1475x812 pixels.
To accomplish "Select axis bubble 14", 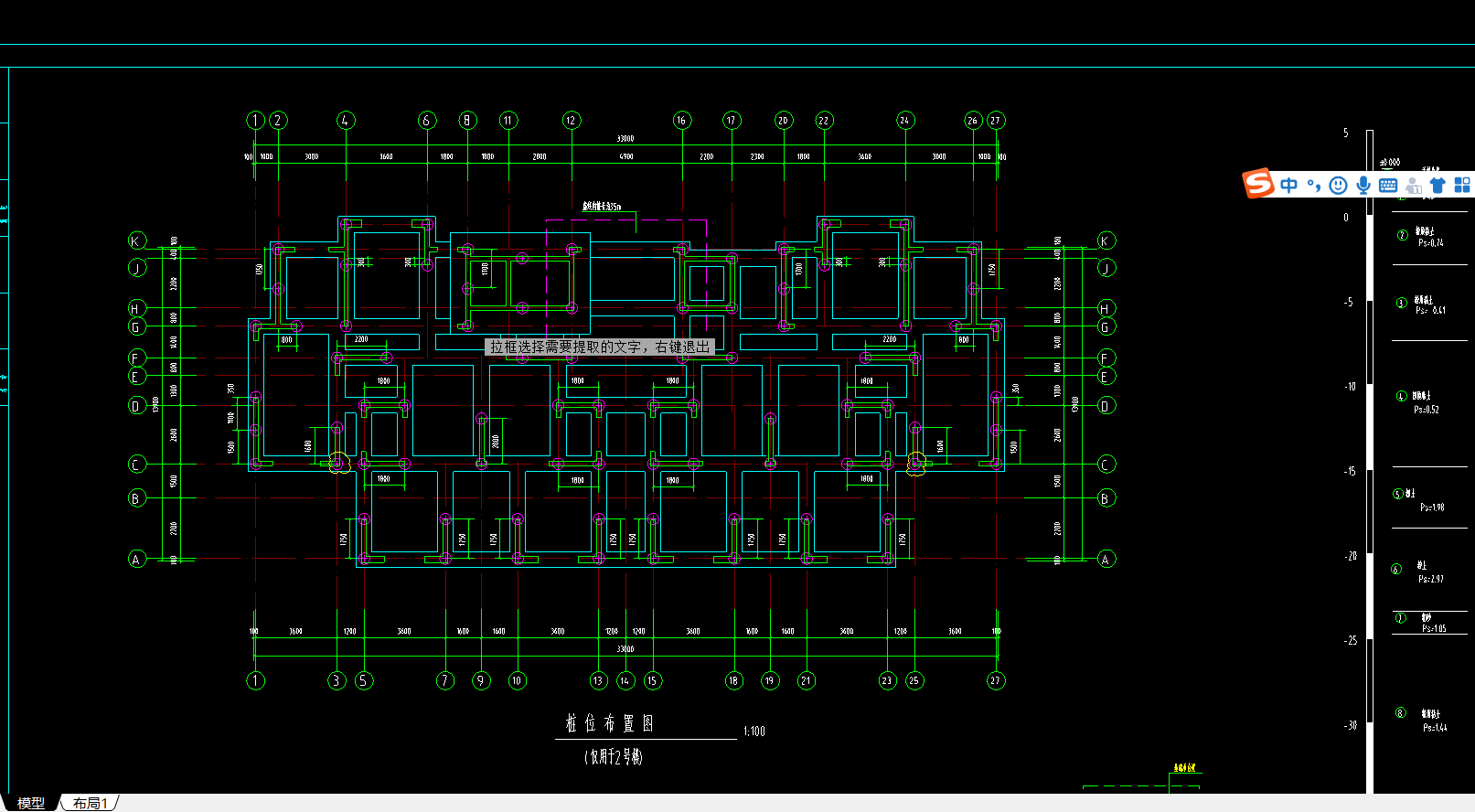I will (625, 680).
